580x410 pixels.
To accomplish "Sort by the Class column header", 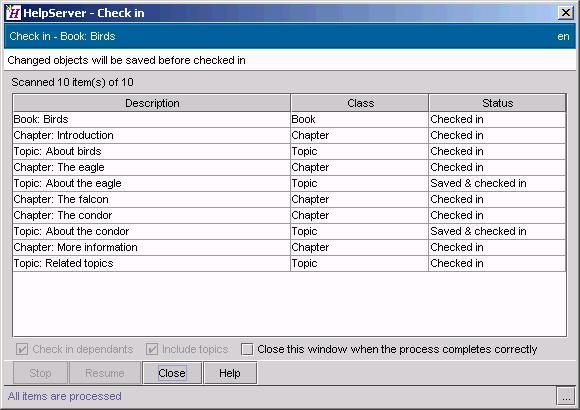I will 360,103.
